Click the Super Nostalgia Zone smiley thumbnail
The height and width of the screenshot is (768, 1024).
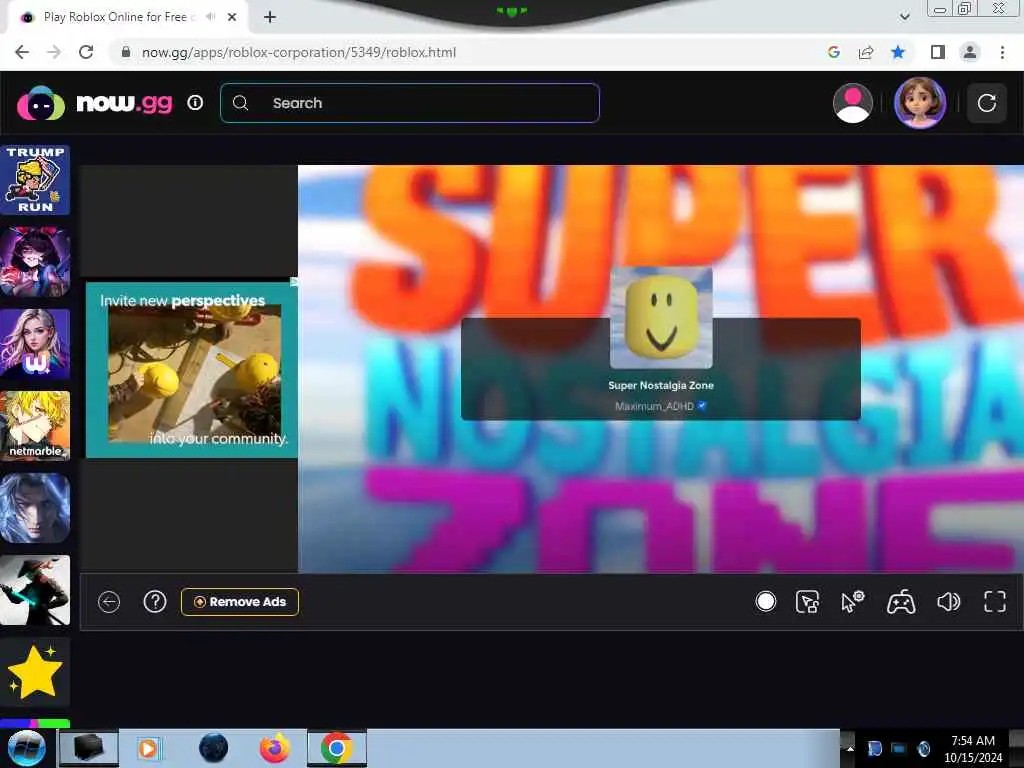tap(661, 317)
